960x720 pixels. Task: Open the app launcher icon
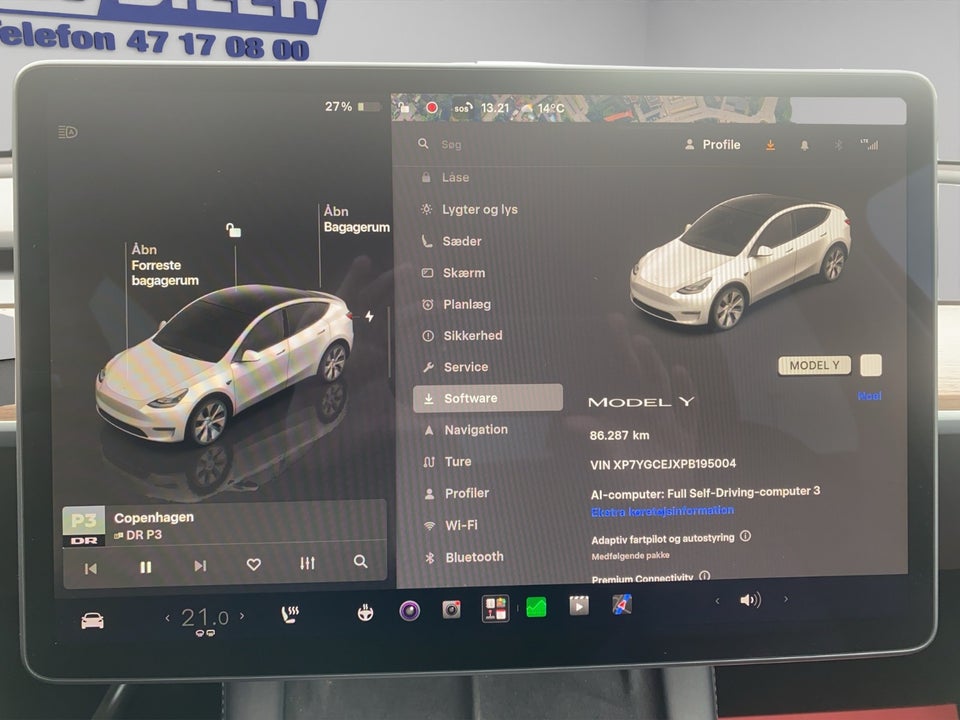[495, 608]
